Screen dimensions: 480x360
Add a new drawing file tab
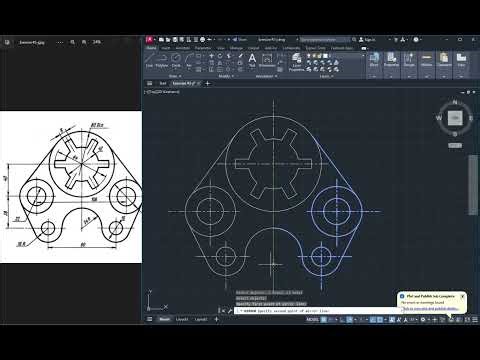click(x=208, y=83)
